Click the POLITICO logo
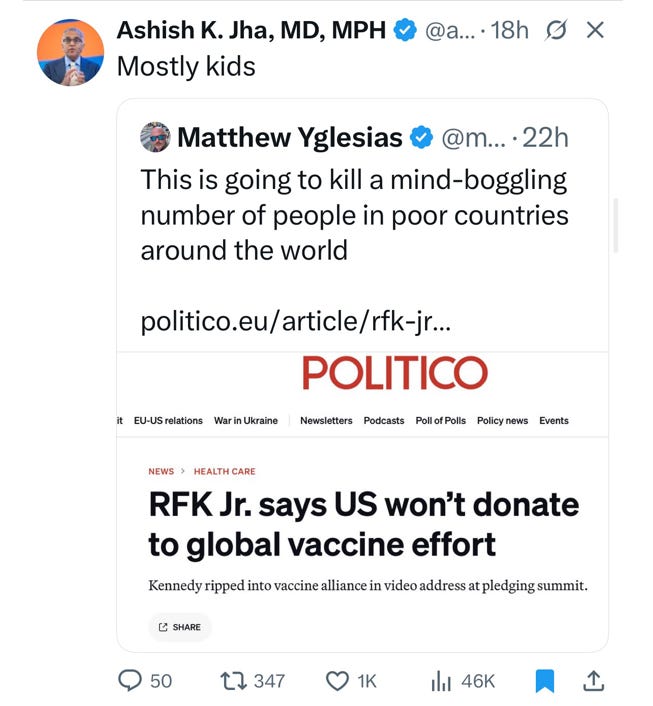 click(395, 374)
